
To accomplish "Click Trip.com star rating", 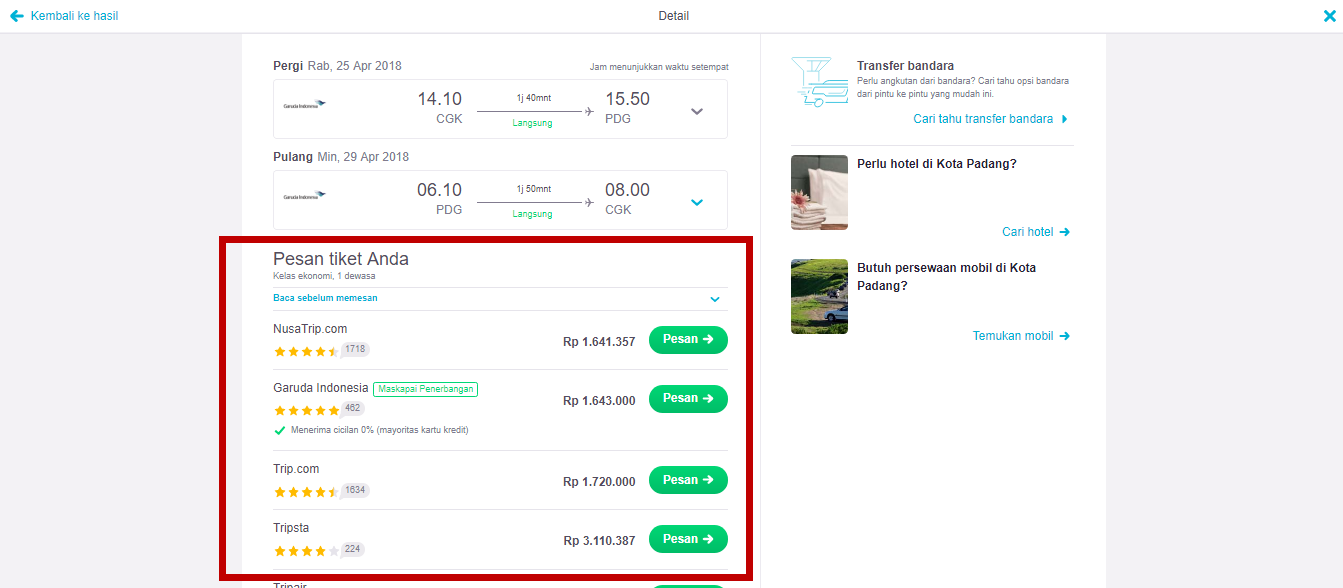I will pyautogui.click(x=306, y=492).
